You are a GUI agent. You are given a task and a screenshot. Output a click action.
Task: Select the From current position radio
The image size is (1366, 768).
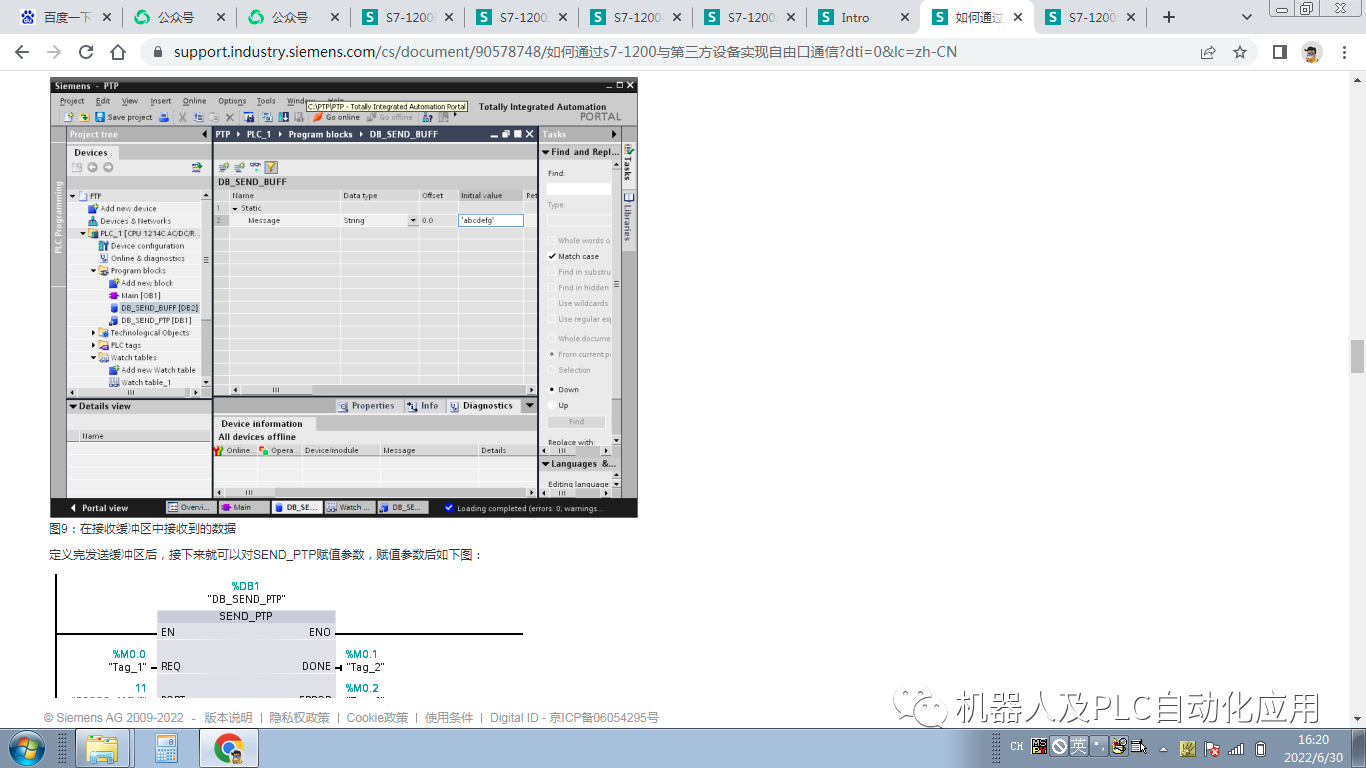[551, 354]
